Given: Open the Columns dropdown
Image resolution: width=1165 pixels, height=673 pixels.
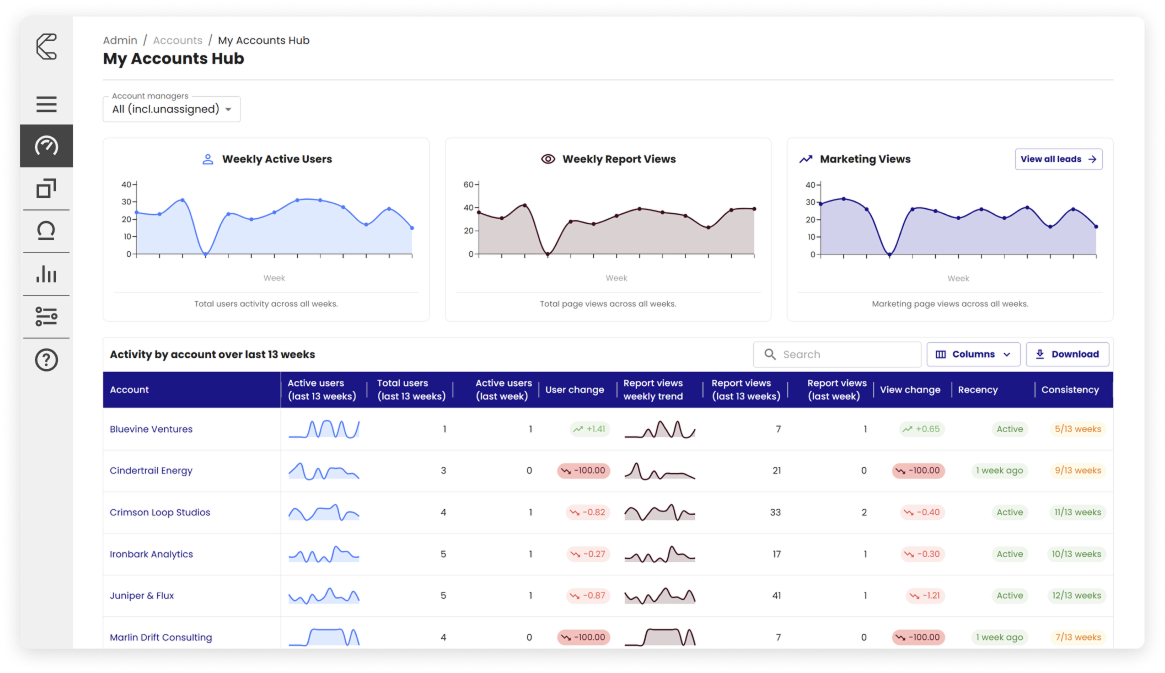Looking at the screenshot, I should point(973,354).
